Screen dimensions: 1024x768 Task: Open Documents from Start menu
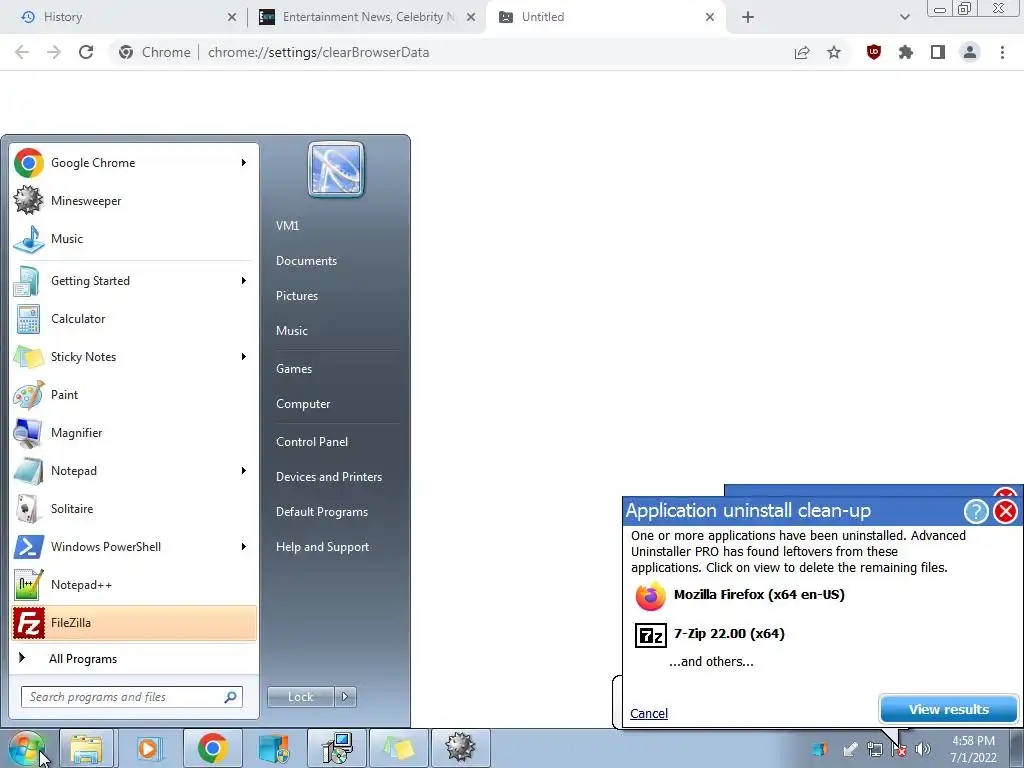click(306, 261)
